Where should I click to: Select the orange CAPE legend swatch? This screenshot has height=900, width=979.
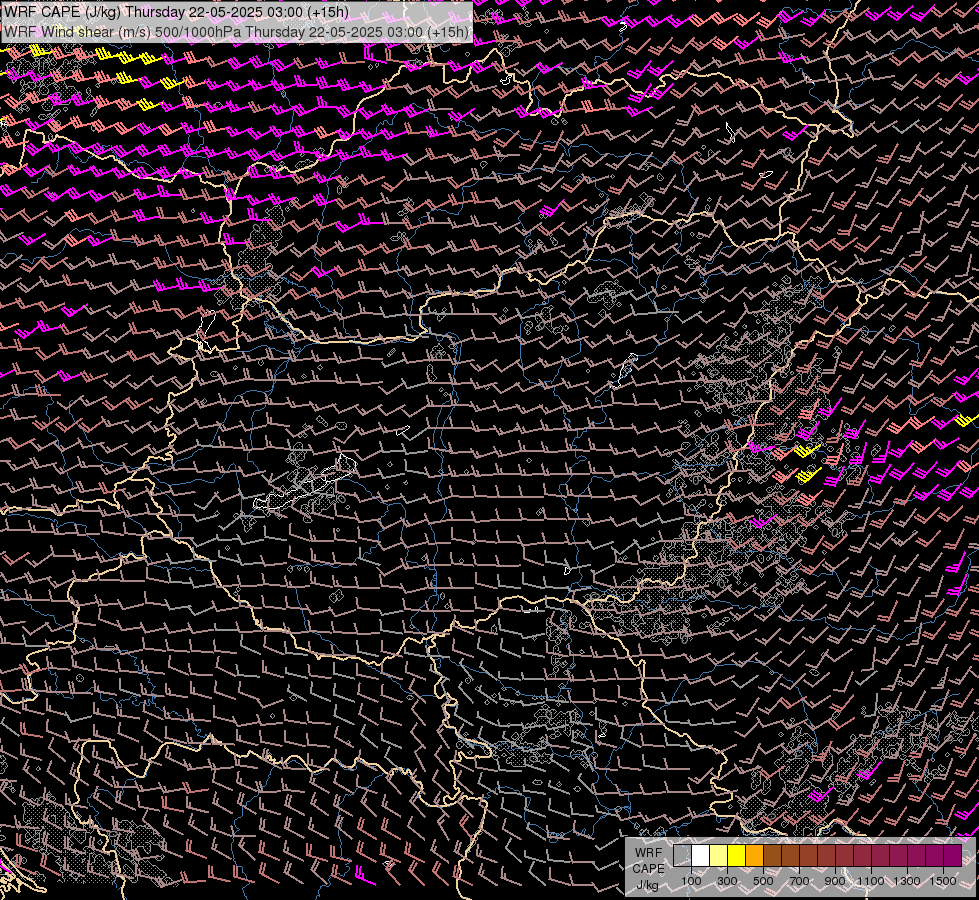coord(754,856)
